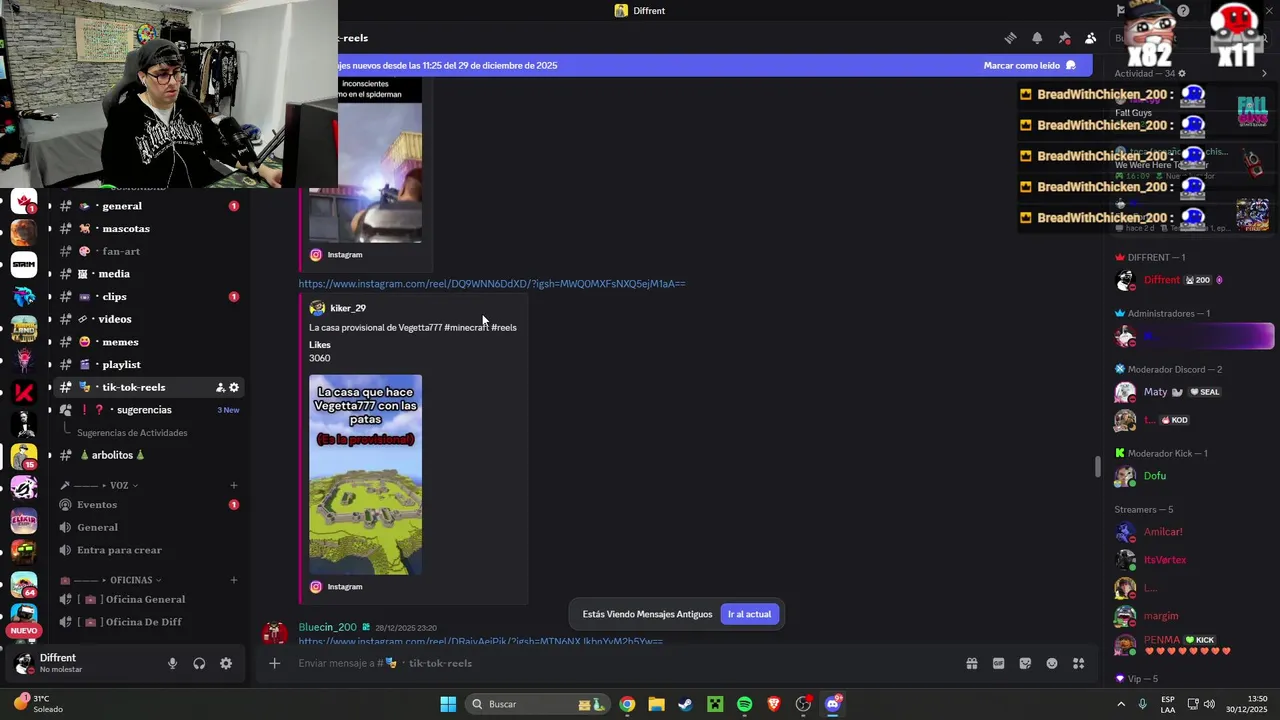
Task: Open Vegetta777 casa reel thumbnail
Action: 365,475
